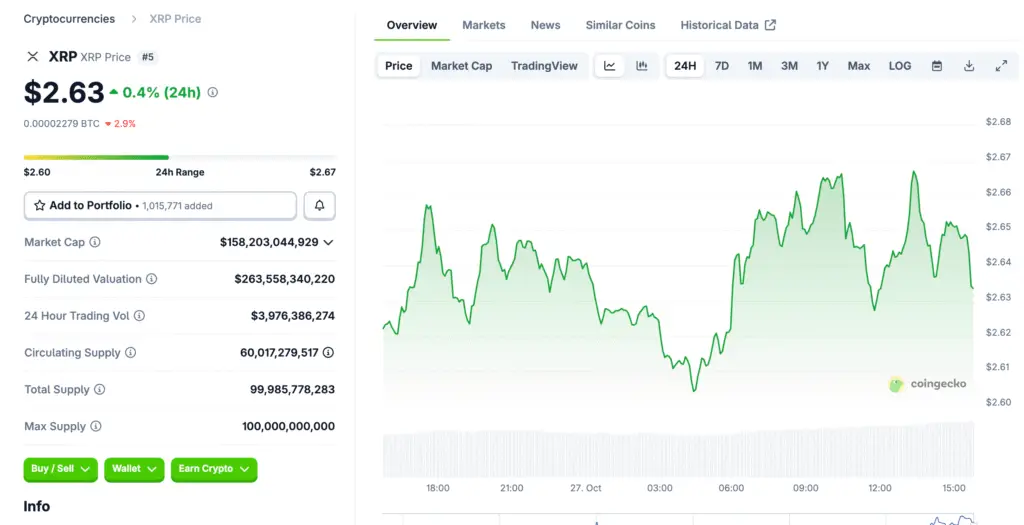The image size is (1024, 525).
Task: Expand the Market Cap value chevron
Action: pos(329,242)
